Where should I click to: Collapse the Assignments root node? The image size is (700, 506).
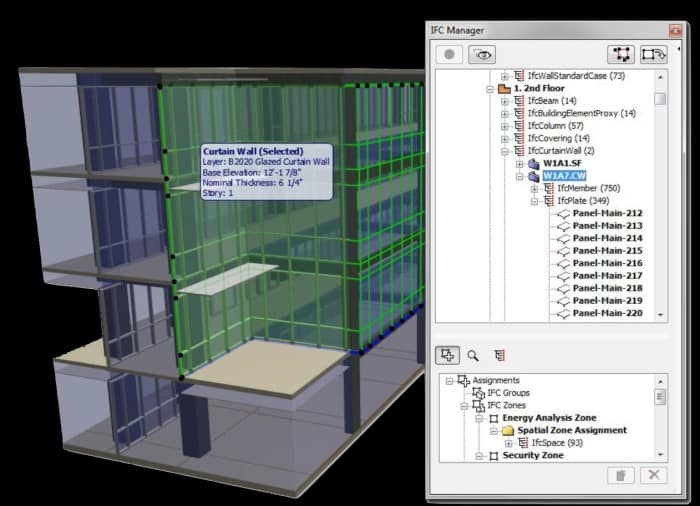pyautogui.click(x=449, y=381)
